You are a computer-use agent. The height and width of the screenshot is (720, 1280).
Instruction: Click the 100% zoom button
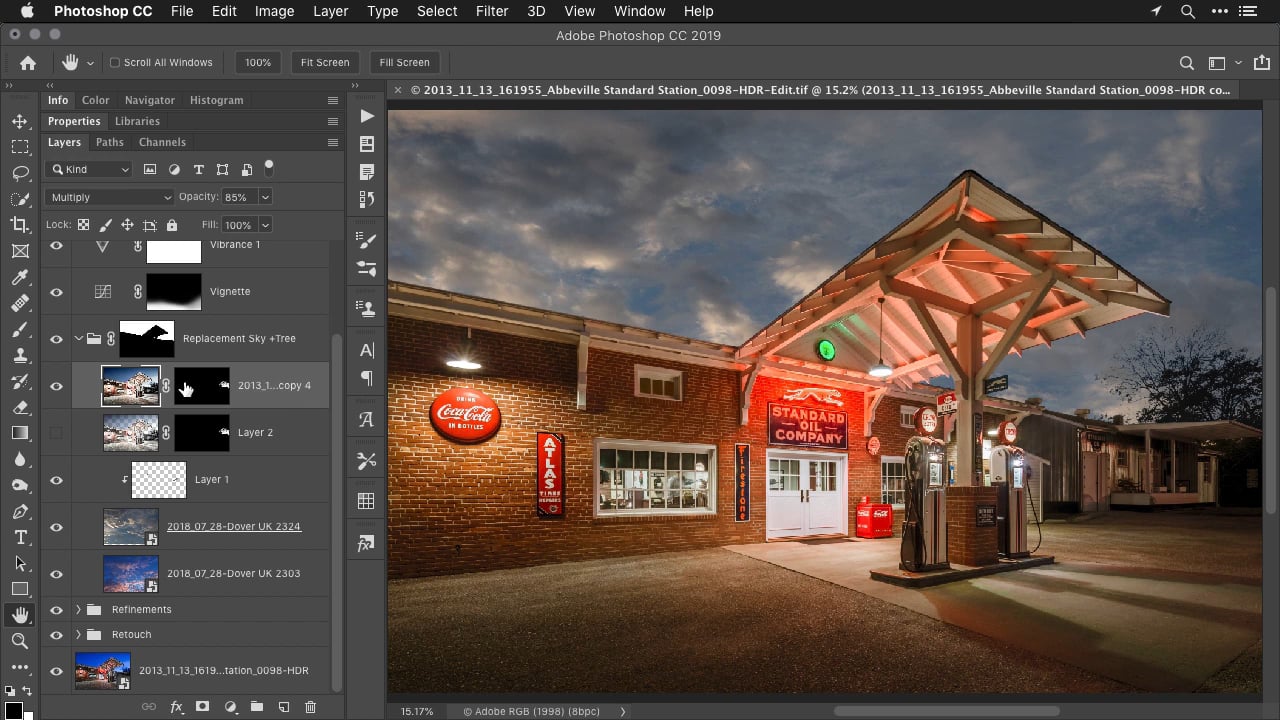258,62
